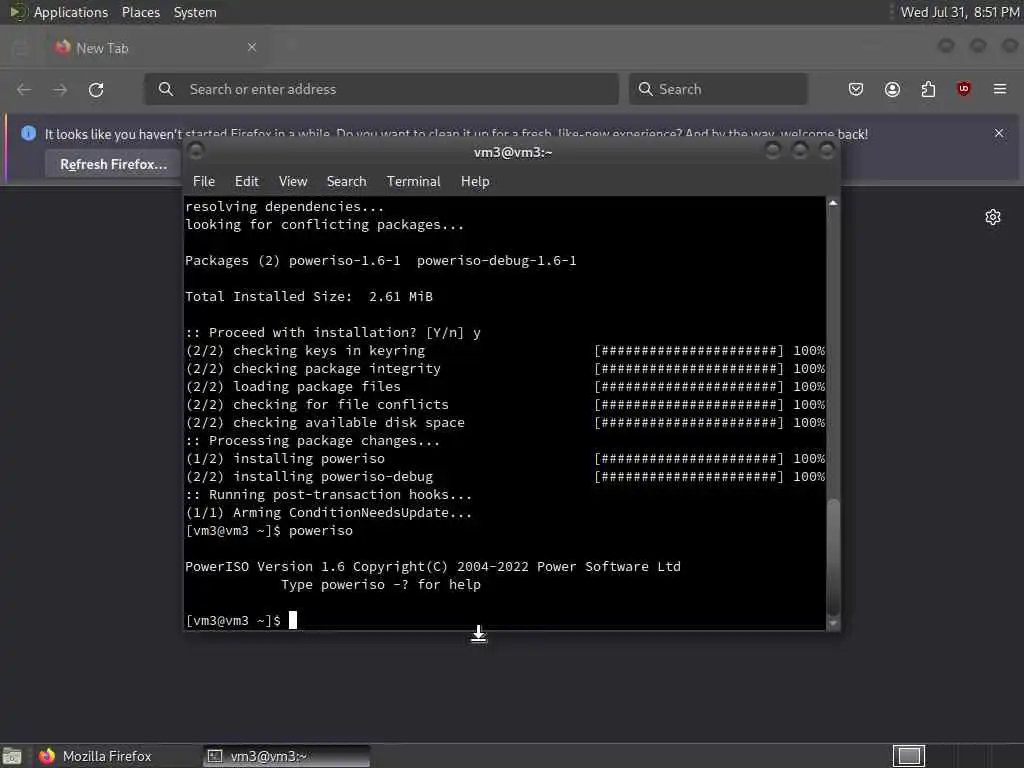1024x768 pixels.
Task: Click the 'Total Installed Size: 2.61 MiB' line
Action: [x=309, y=296]
